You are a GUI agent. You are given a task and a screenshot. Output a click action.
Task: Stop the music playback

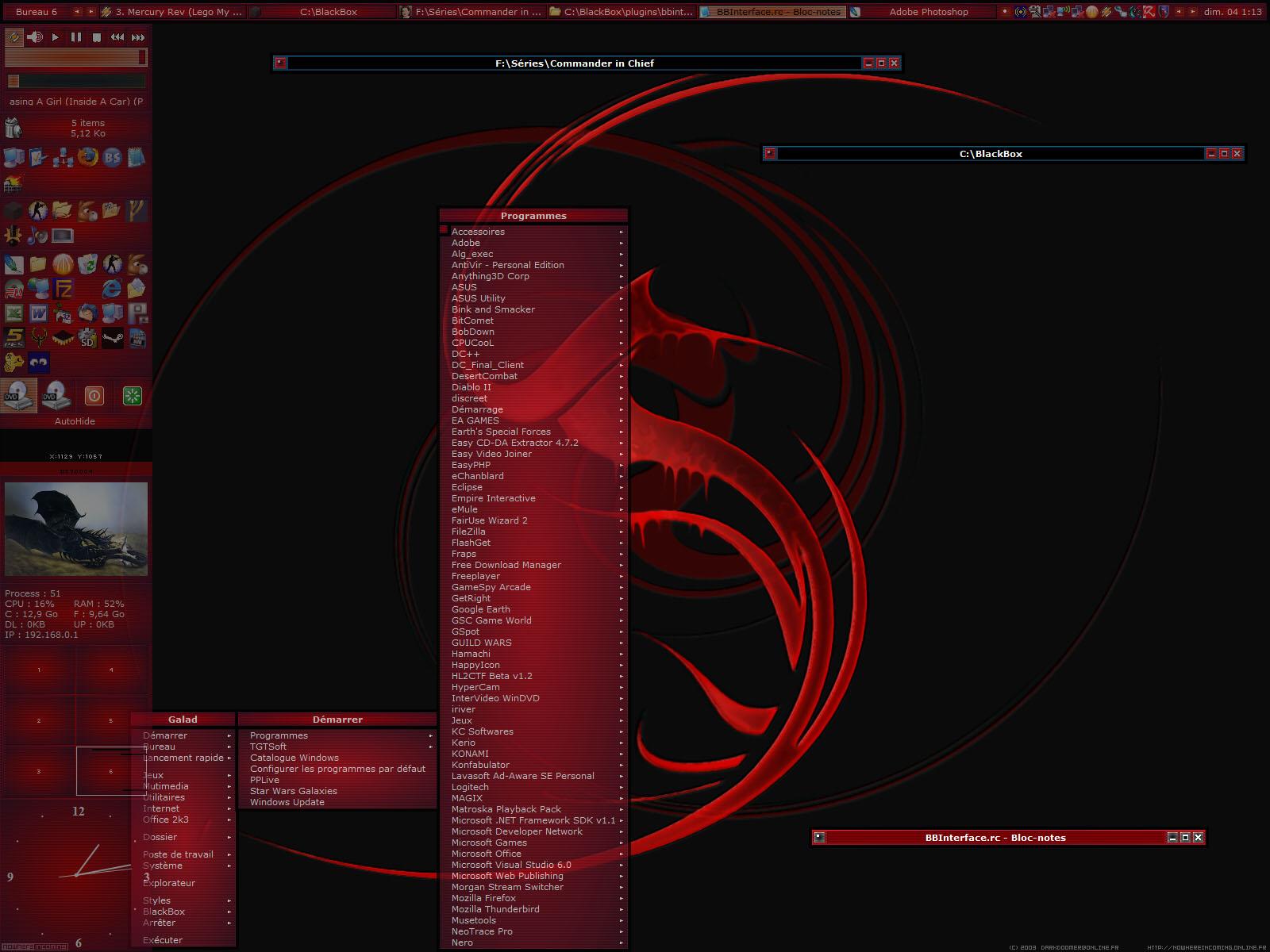[96, 37]
